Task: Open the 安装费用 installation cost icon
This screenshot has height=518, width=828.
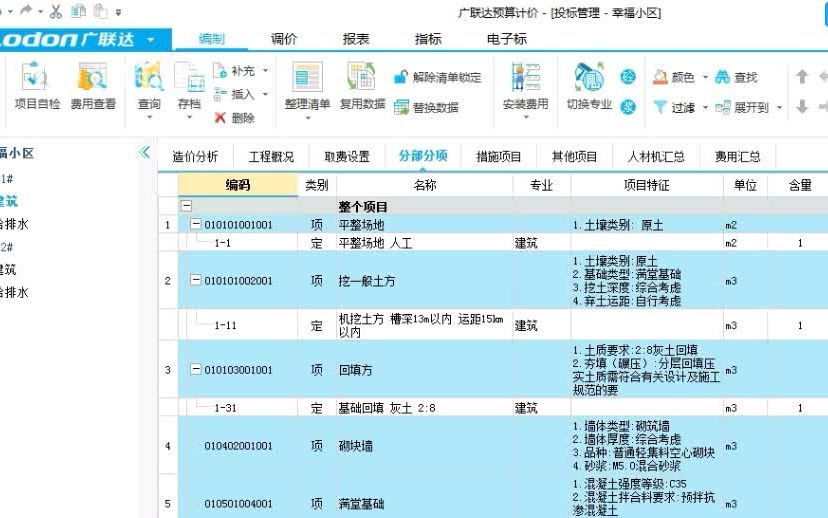Action: 525,77
